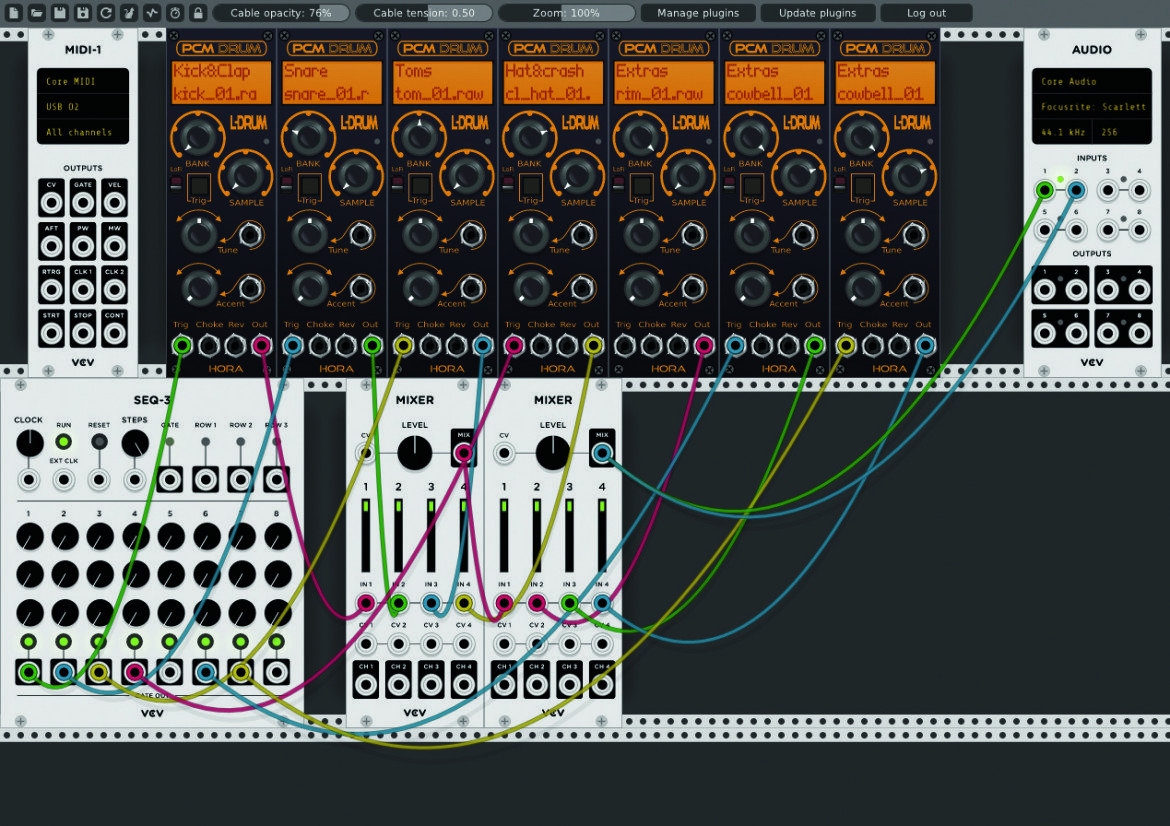Click the CV output jack on MIDI-1
This screenshot has width=1170, height=826.
(51, 202)
